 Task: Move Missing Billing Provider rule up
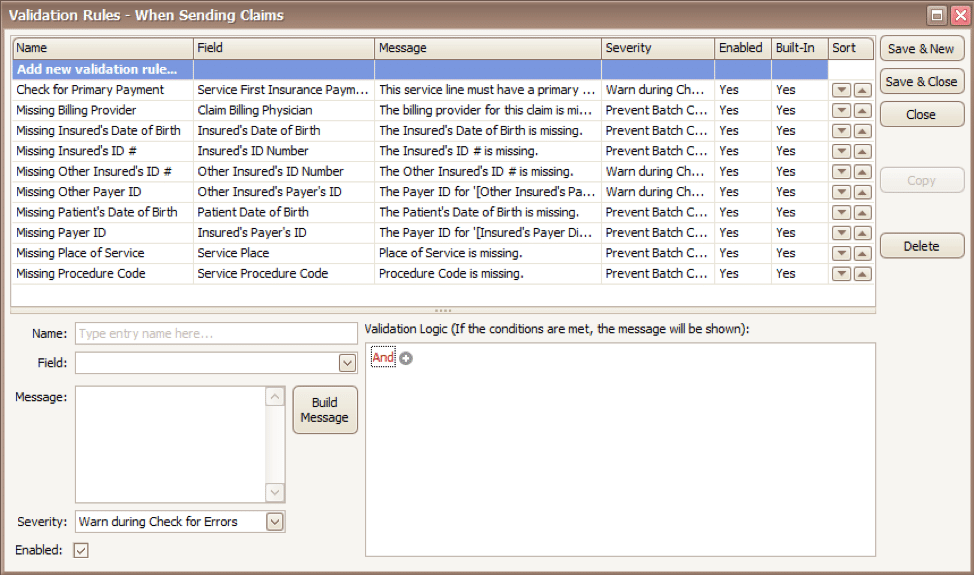[x=862, y=111]
